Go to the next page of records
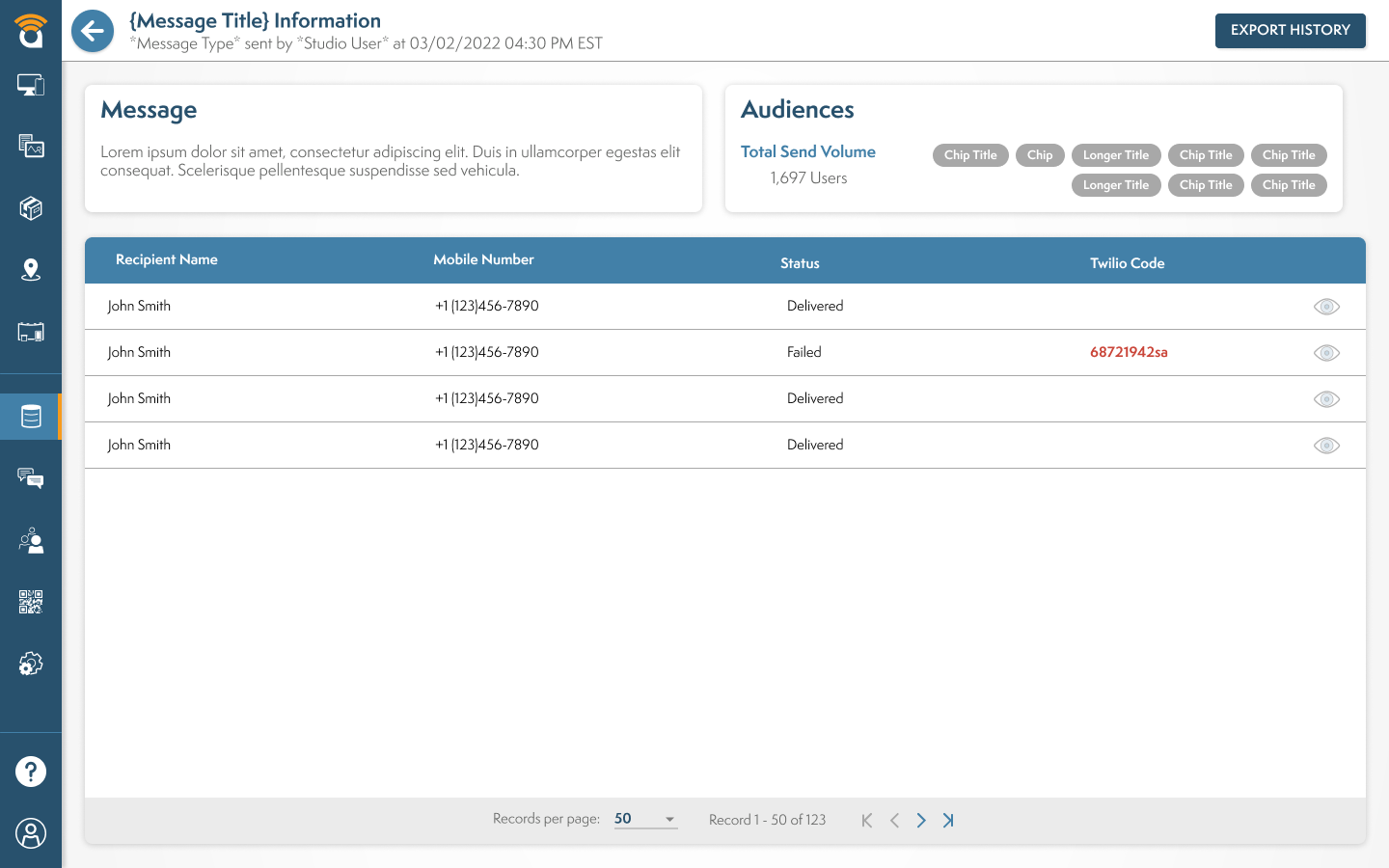Screen dimensions: 1389x868 [921, 821]
